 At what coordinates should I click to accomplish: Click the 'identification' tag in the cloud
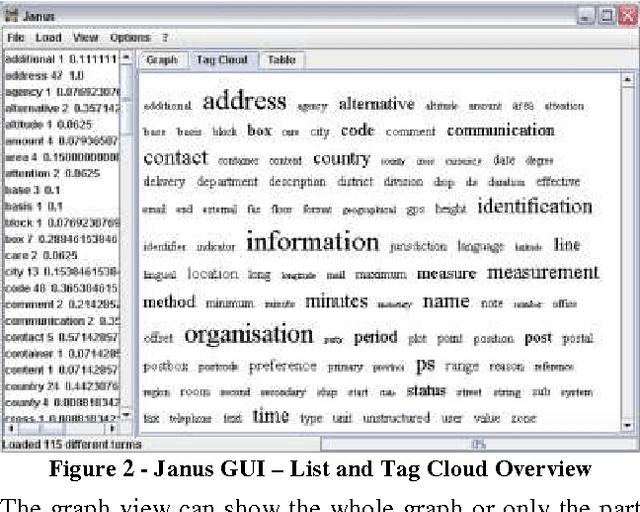coord(534,207)
